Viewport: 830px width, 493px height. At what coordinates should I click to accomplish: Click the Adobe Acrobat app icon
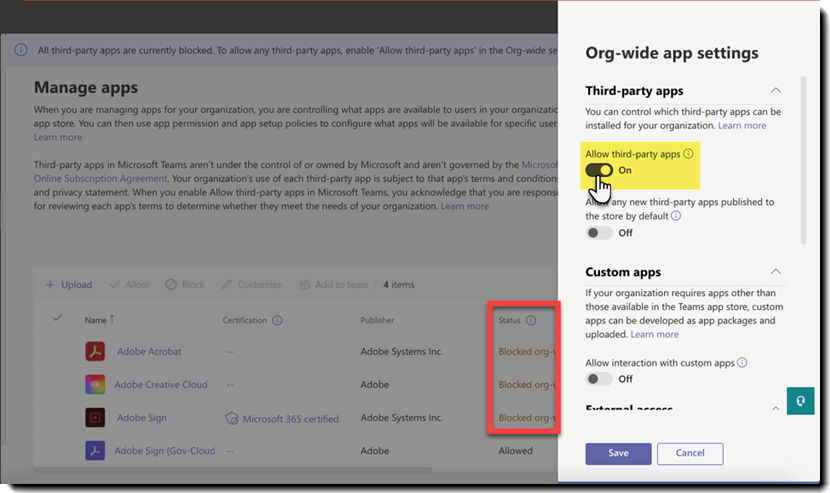[x=95, y=351]
